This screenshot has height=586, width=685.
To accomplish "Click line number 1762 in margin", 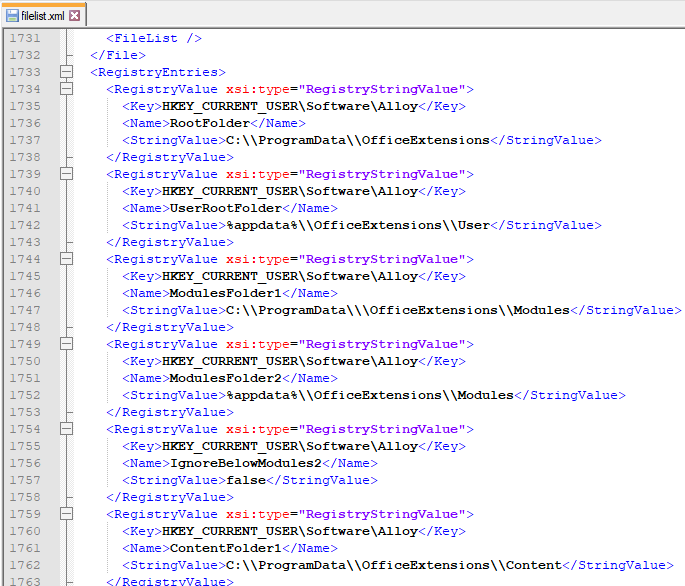I will point(25,565).
